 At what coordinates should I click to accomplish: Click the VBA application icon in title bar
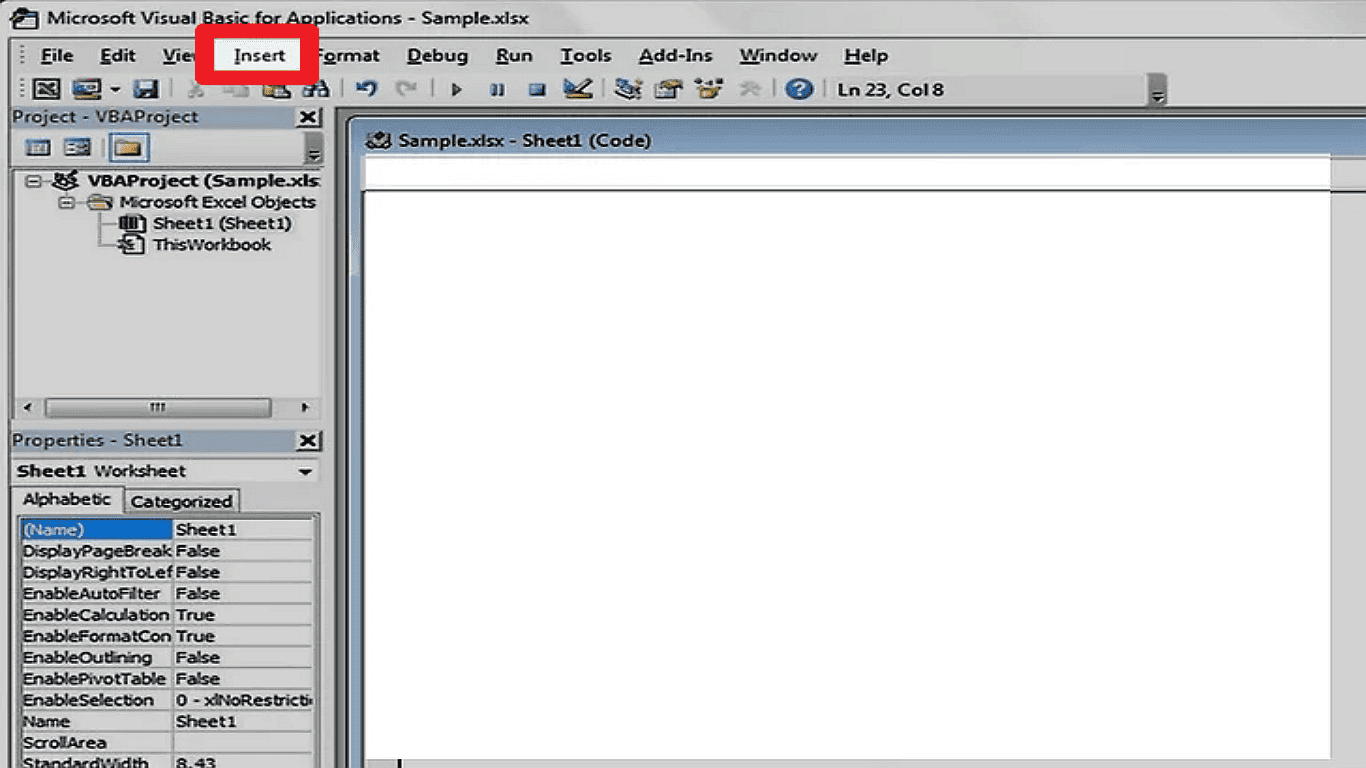click(24, 18)
